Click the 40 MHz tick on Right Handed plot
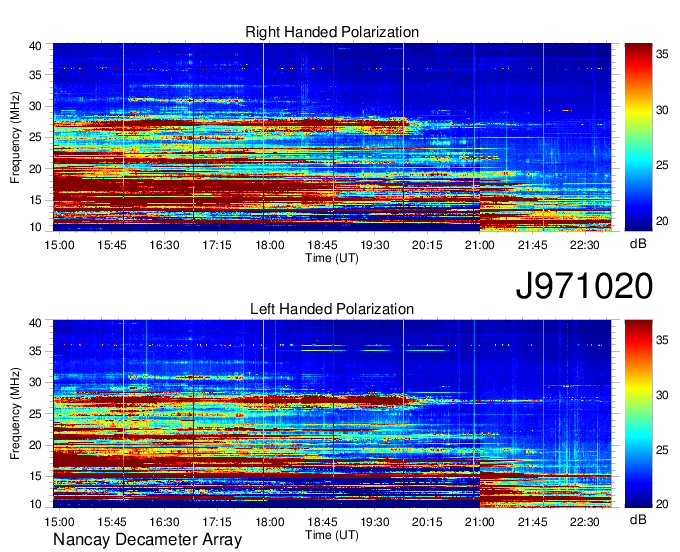 click(35, 46)
